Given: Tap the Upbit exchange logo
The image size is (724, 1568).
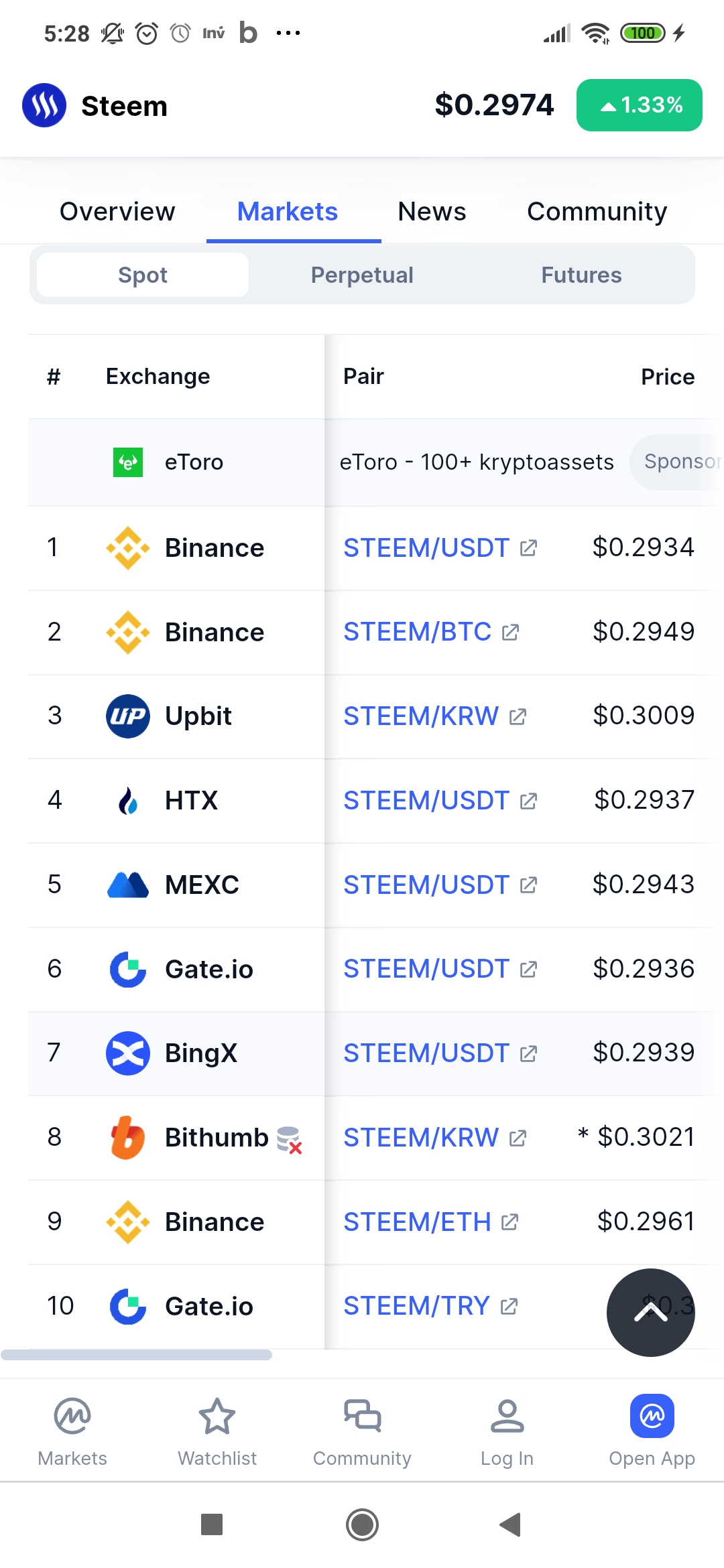Looking at the screenshot, I should [127, 716].
